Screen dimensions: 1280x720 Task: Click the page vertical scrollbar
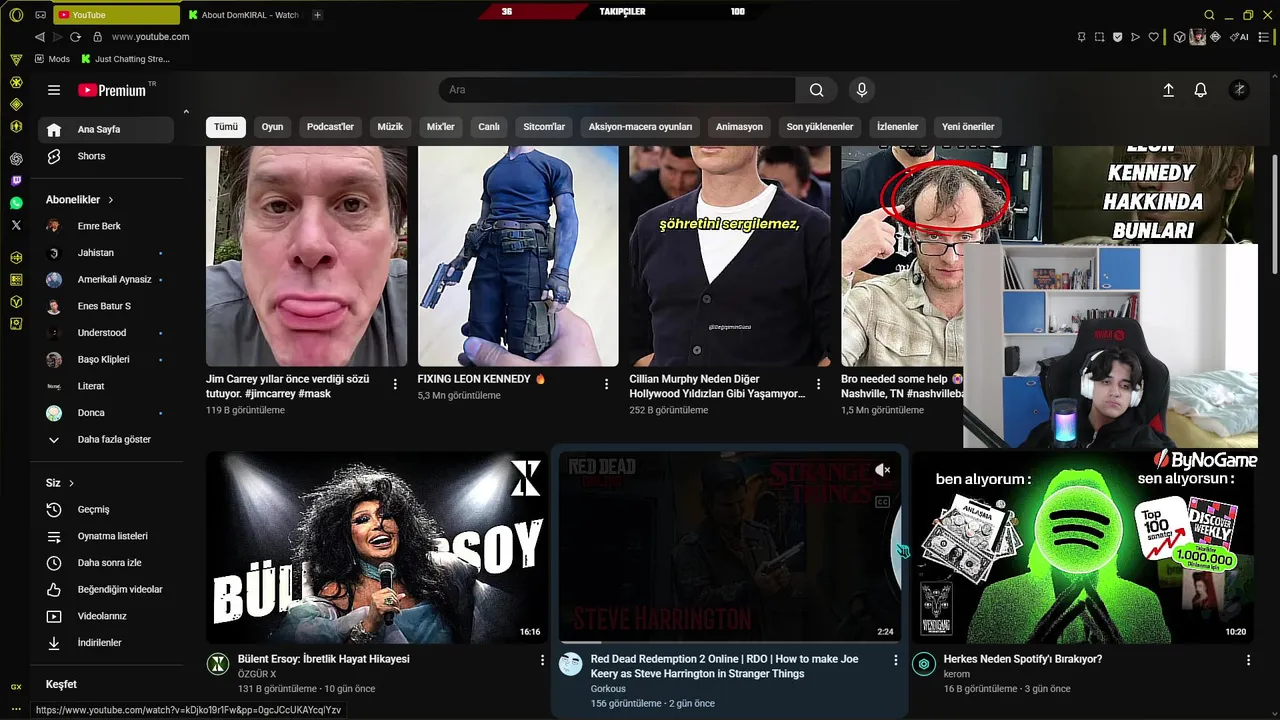click(x=1274, y=215)
